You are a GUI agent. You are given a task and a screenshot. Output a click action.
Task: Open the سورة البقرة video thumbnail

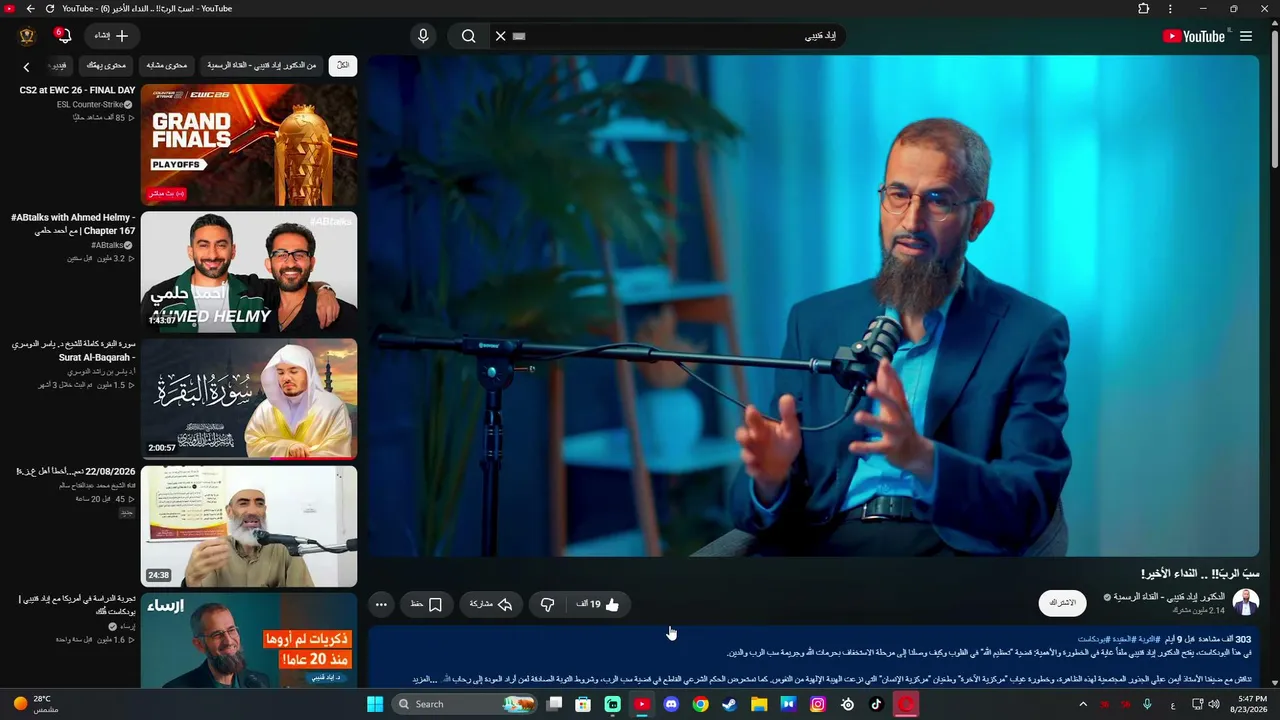coord(249,399)
